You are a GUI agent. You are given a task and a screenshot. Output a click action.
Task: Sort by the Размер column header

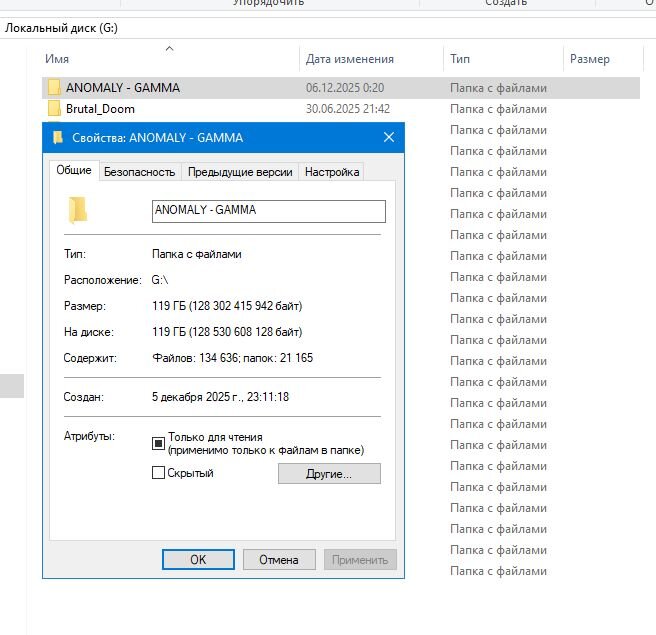coord(589,59)
